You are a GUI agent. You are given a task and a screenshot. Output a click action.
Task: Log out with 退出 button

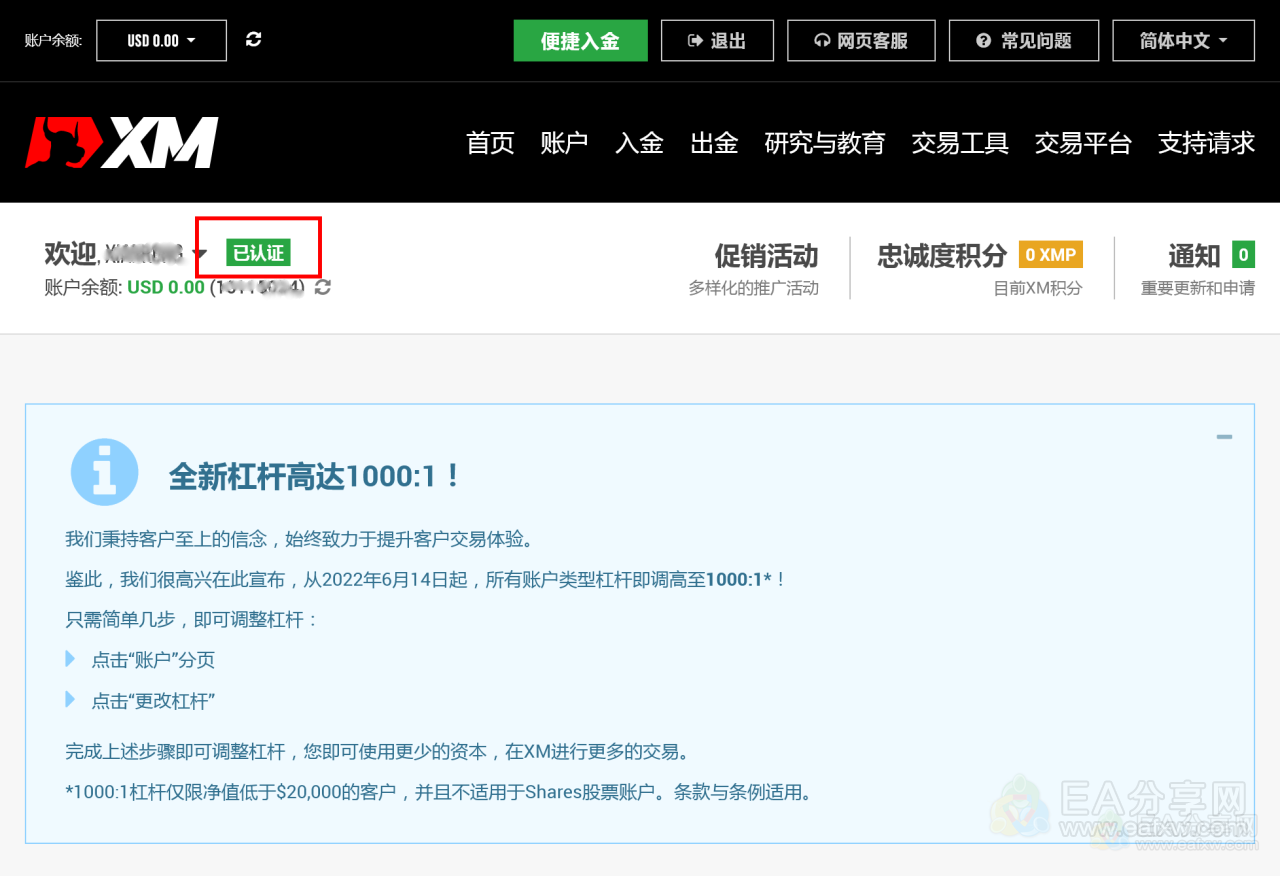717,41
